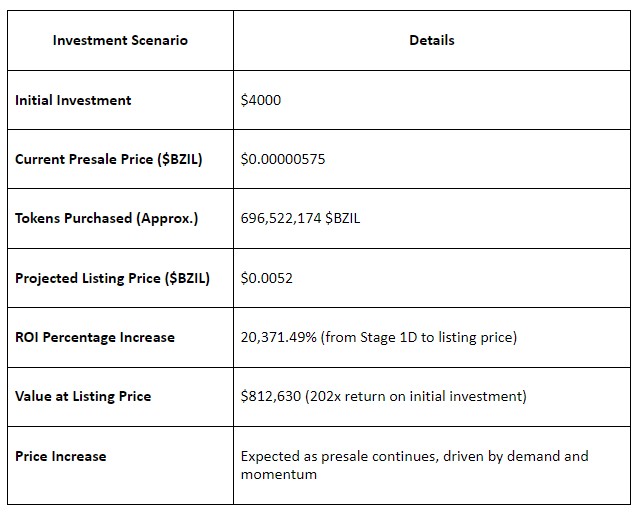
Task: Select the "Tokens Purchased (Approx.)" row label
Action: point(106,218)
